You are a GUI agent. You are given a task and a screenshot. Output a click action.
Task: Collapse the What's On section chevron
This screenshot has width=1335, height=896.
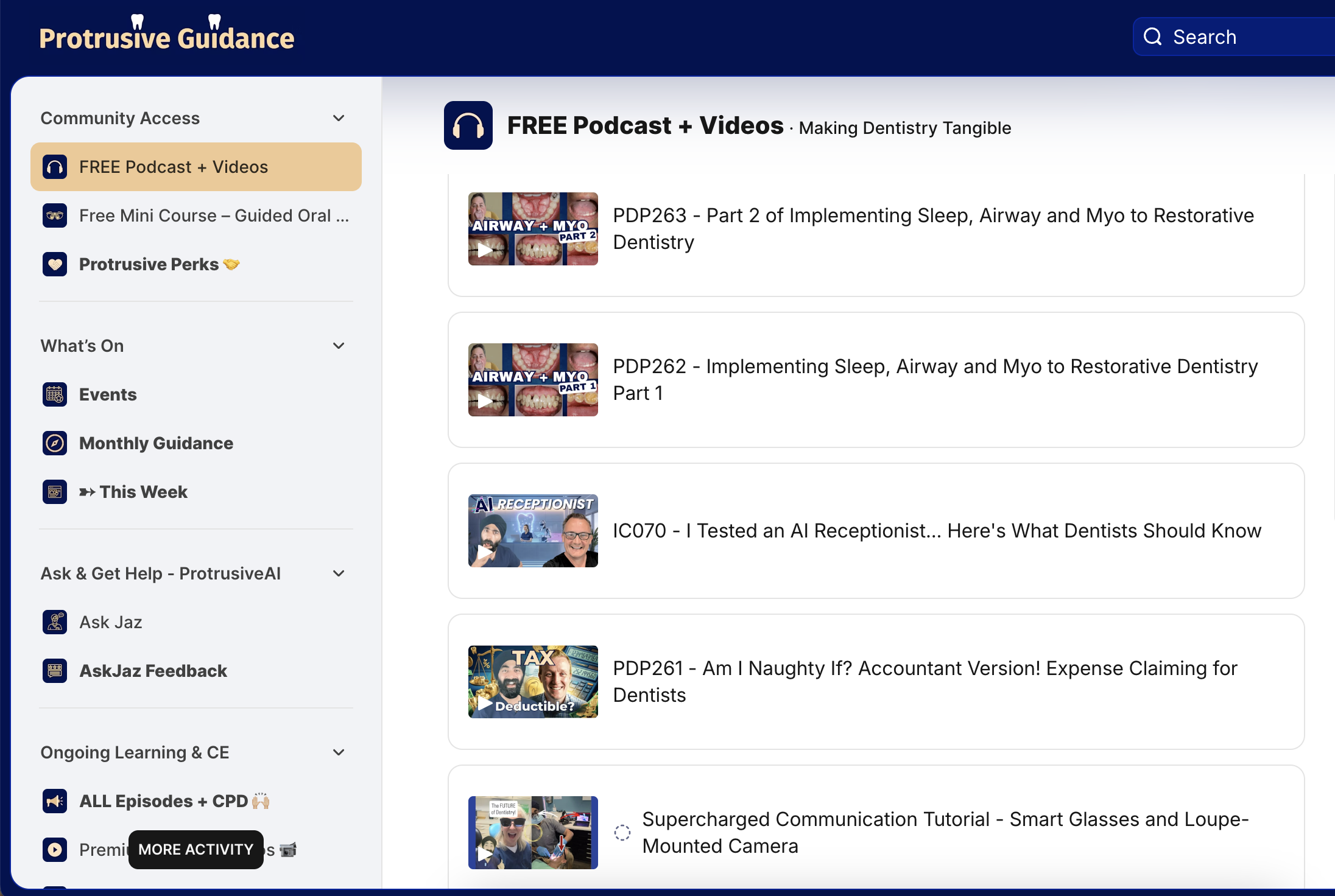339,346
